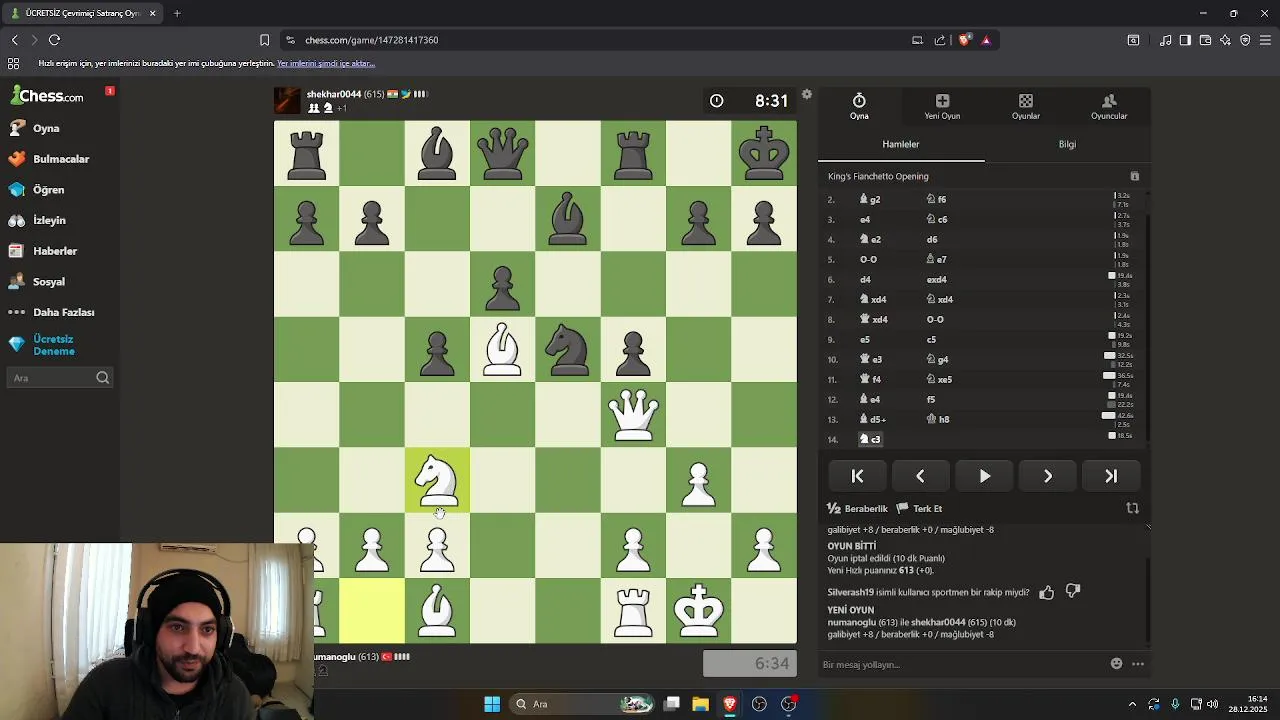
Task: Open the opening explorer book icon
Action: pyautogui.click(x=1134, y=176)
